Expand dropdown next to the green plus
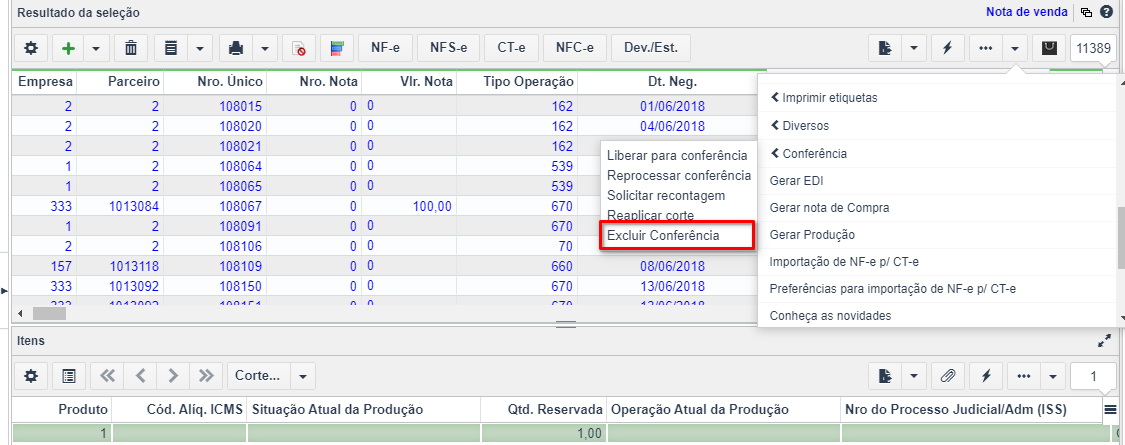Image resolution: width=1125 pixels, height=445 pixels. (95, 48)
